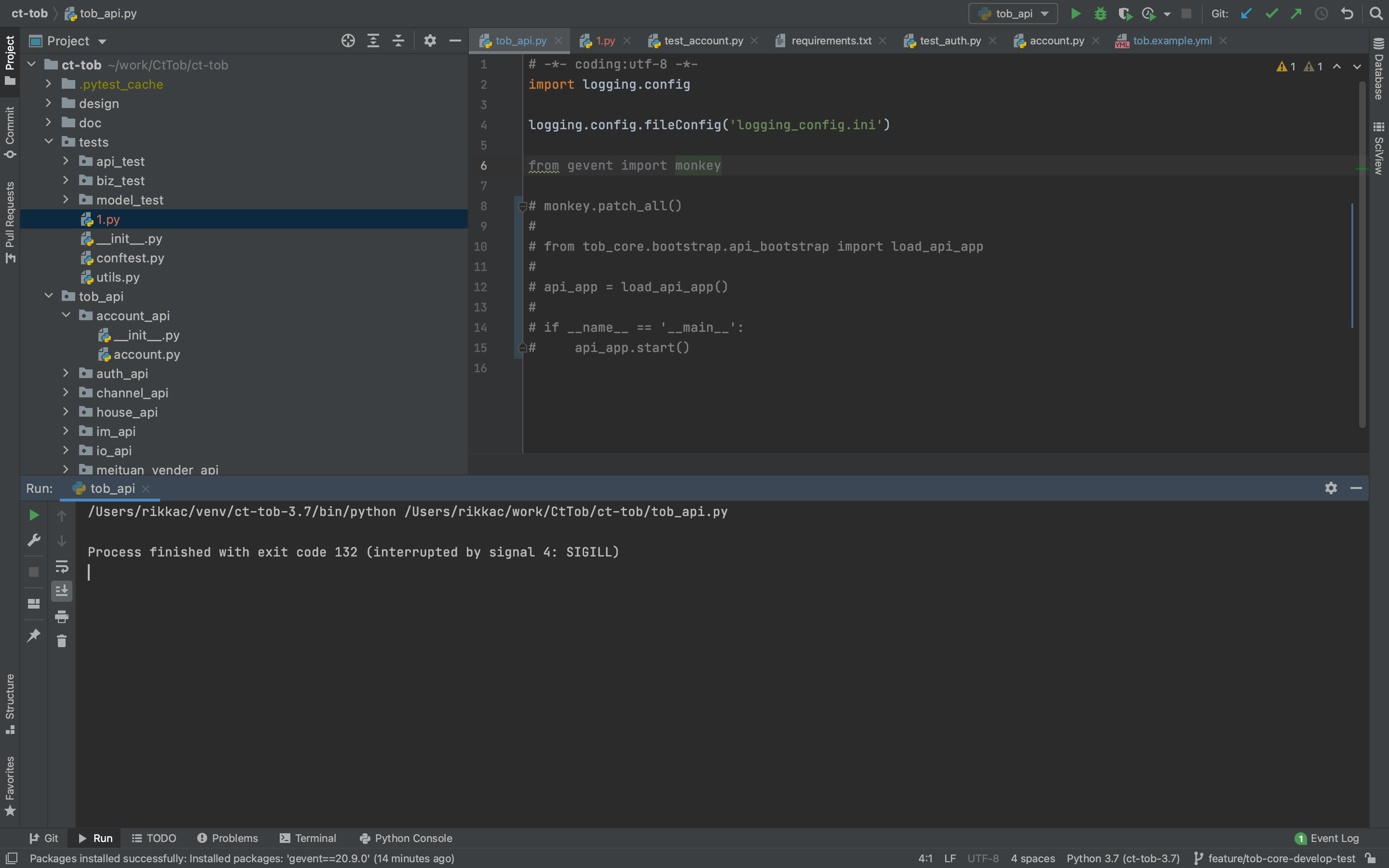
Task: Print the console output
Action: (x=61, y=617)
